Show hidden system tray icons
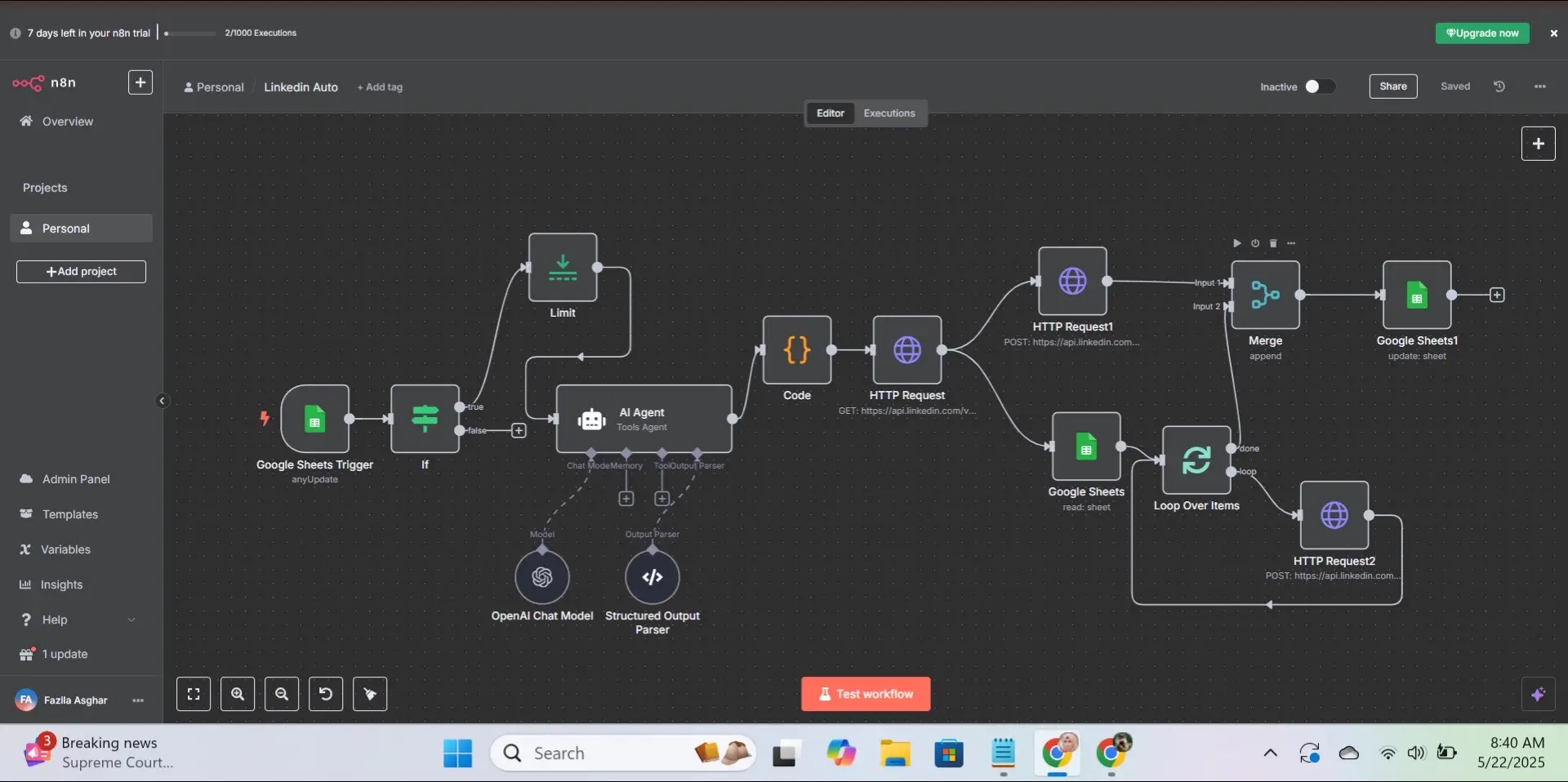The image size is (1568, 782). [x=1270, y=753]
